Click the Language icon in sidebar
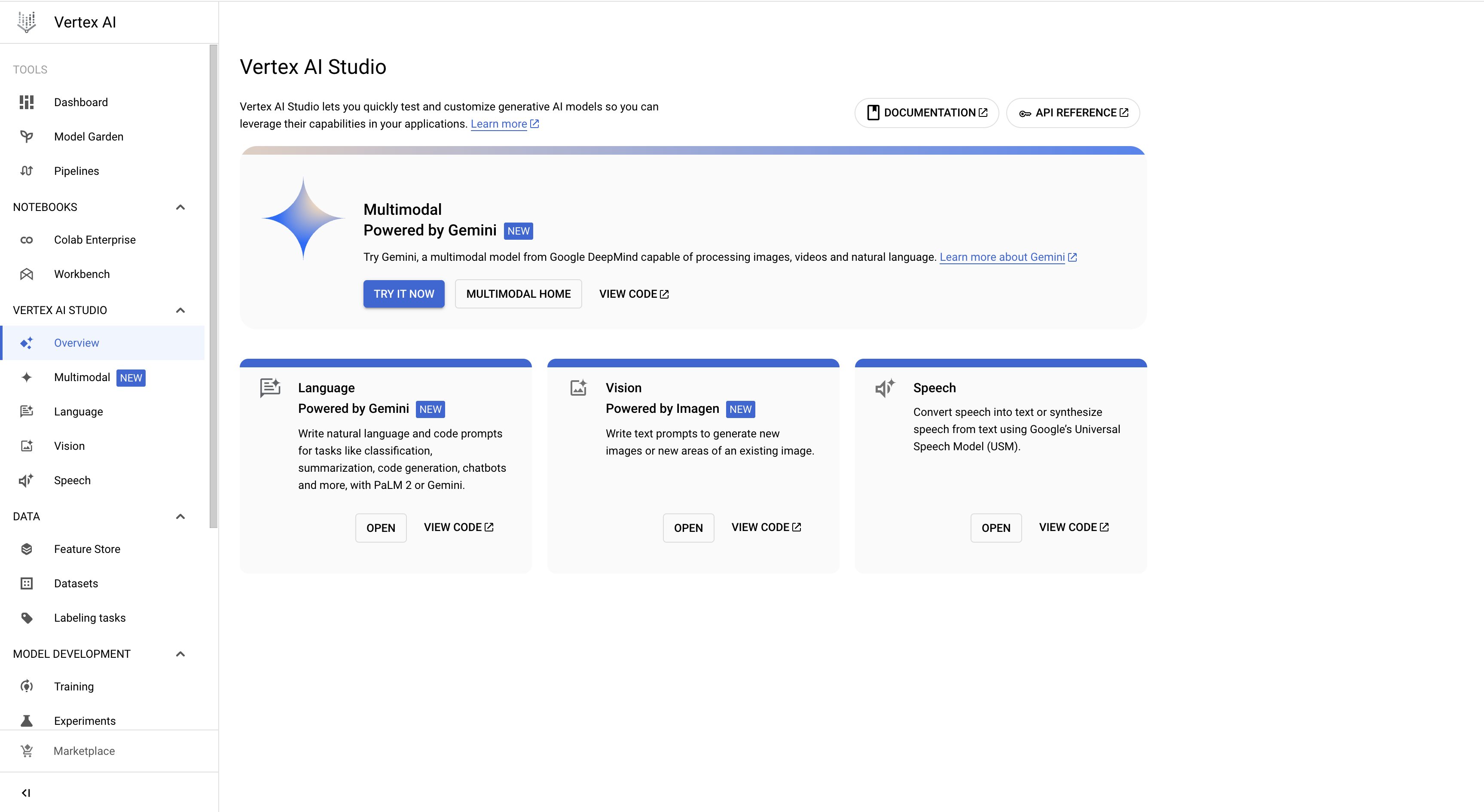Viewport: 1484px width, 812px height. pyautogui.click(x=27, y=411)
